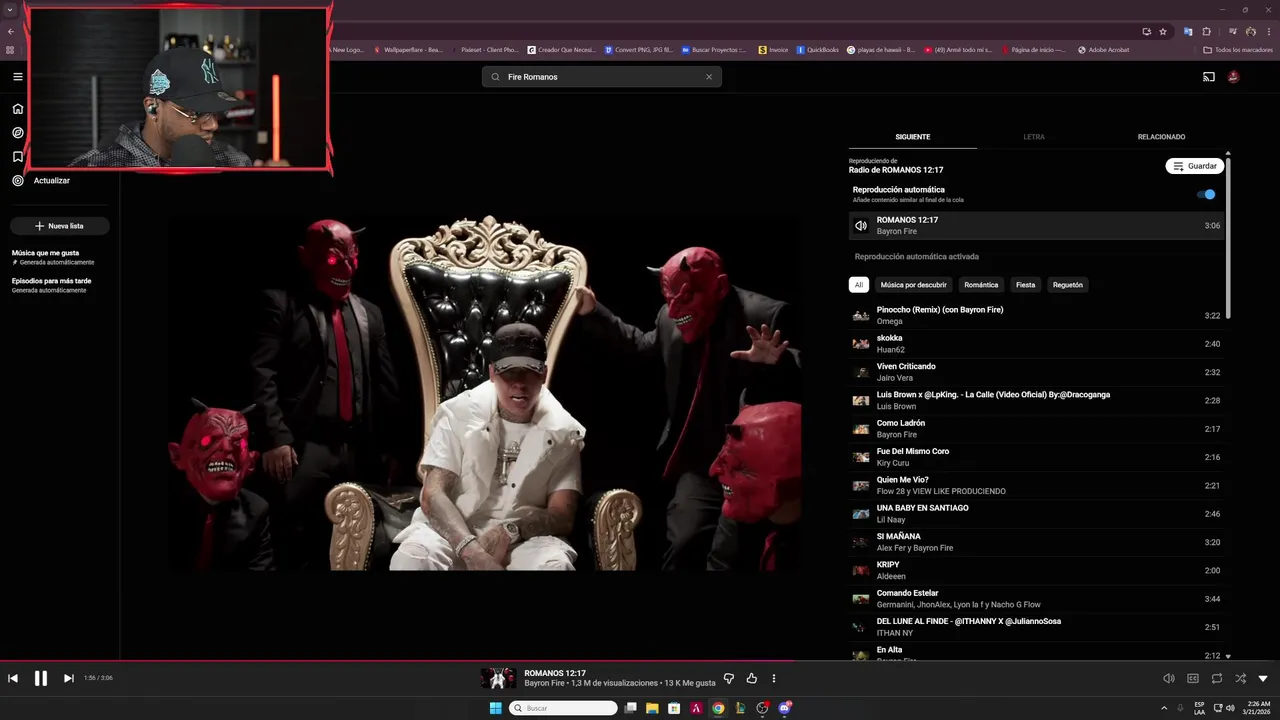Open the Windows Start menu
Image resolution: width=1280 pixels, height=720 pixels.
click(495, 708)
